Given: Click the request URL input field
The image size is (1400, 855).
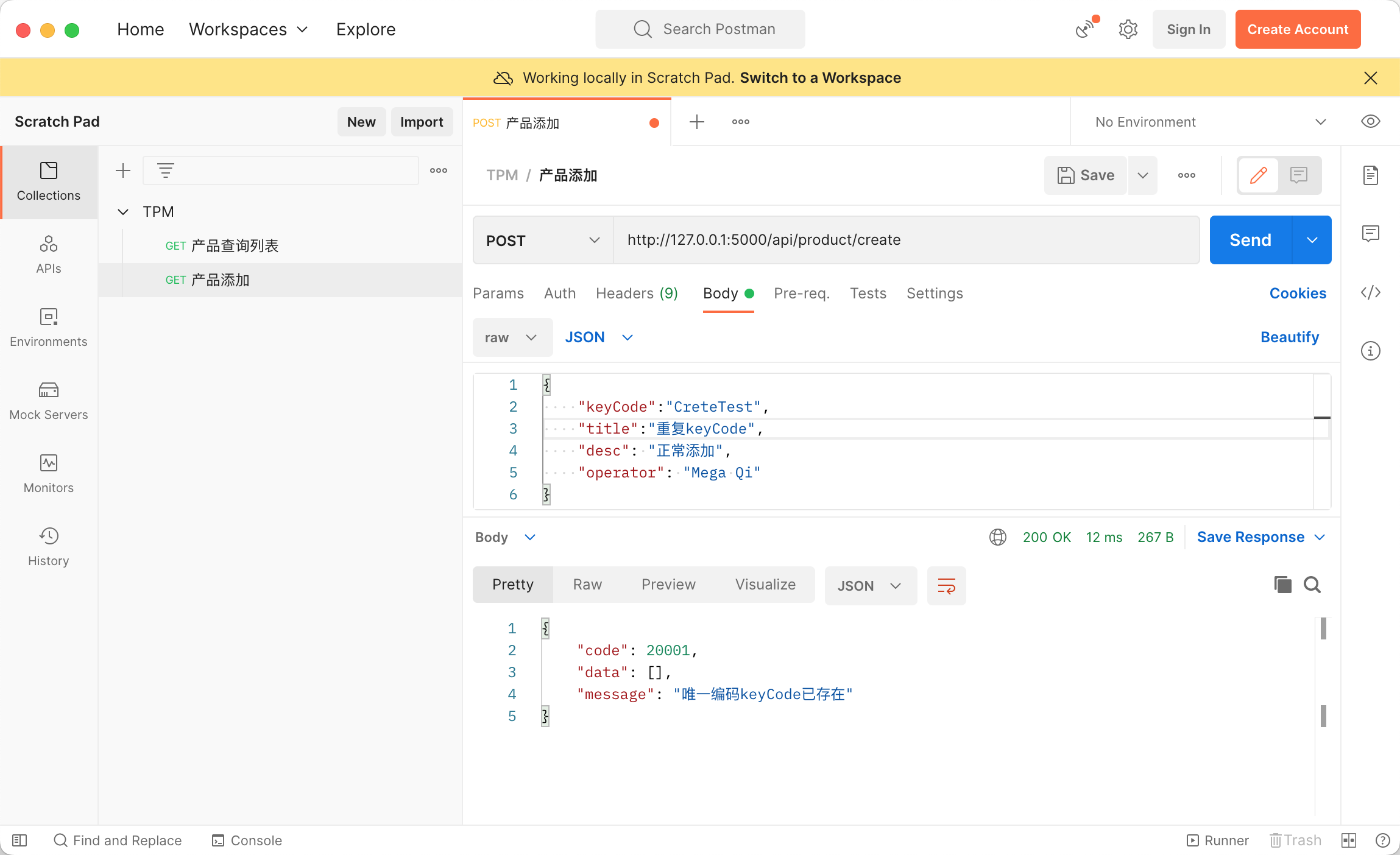Looking at the screenshot, I should click(905, 240).
